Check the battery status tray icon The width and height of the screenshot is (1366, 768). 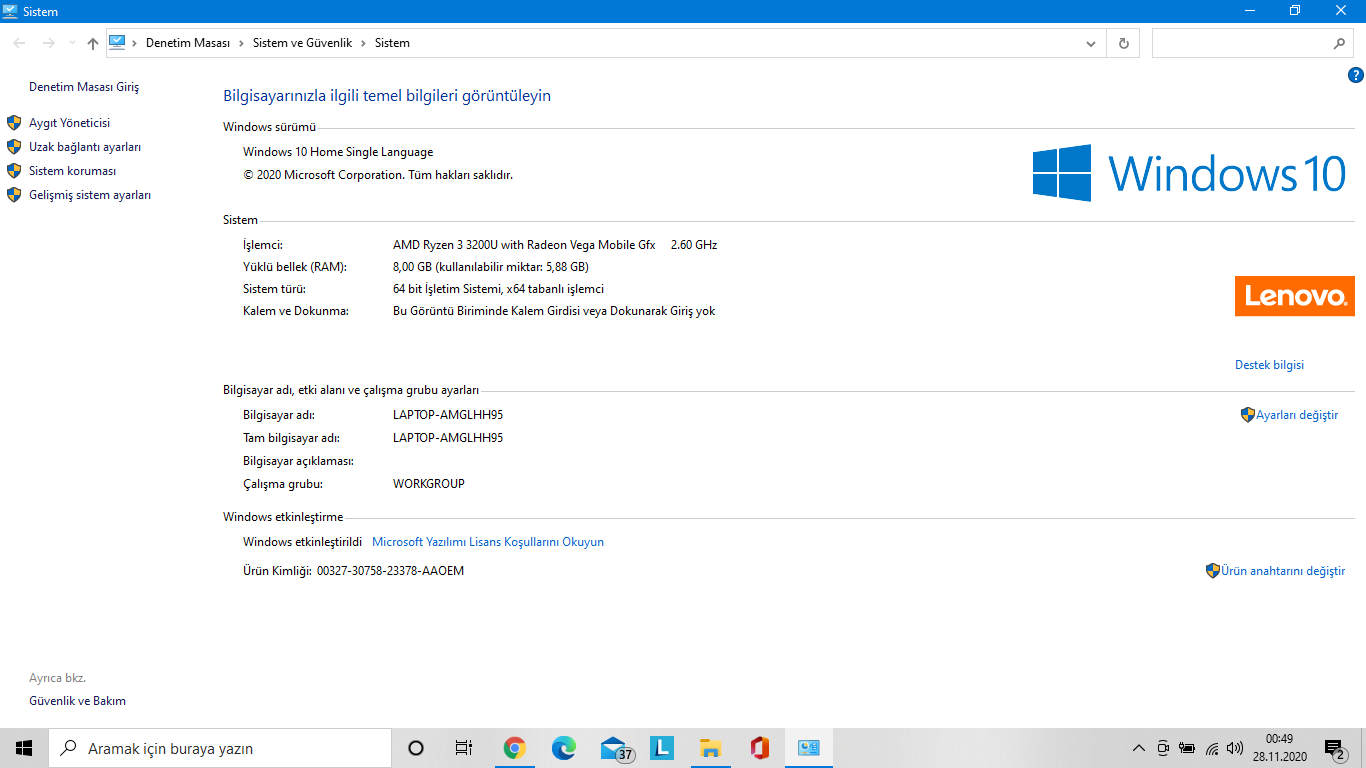coord(1187,748)
